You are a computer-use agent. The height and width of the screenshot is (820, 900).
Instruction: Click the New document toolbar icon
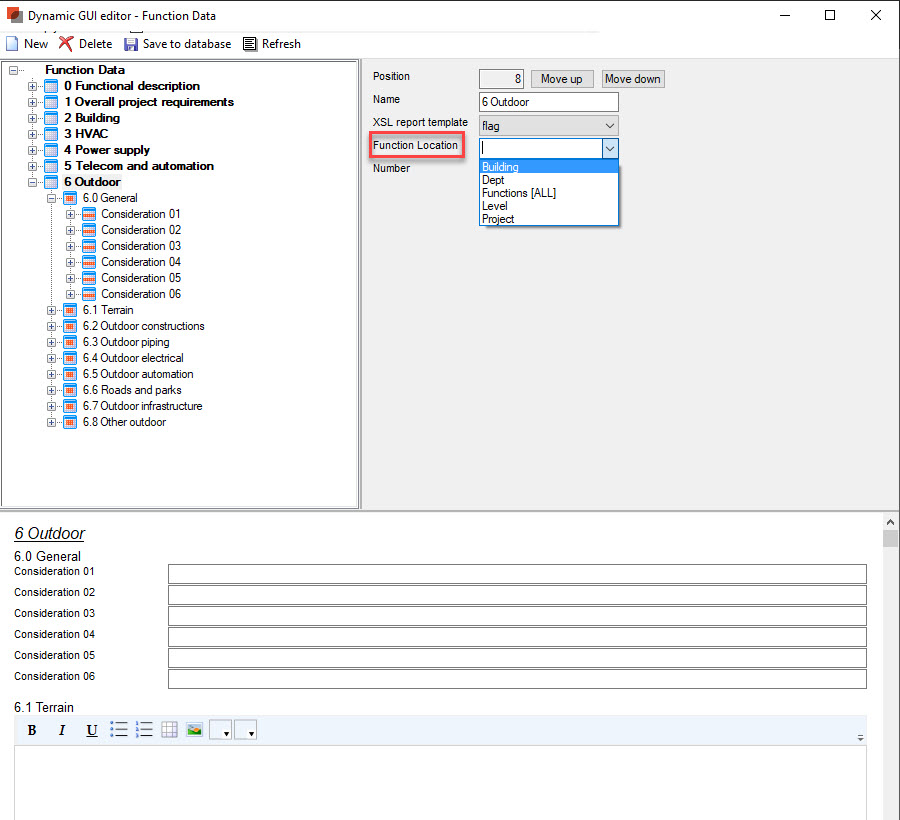[x=12, y=44]
